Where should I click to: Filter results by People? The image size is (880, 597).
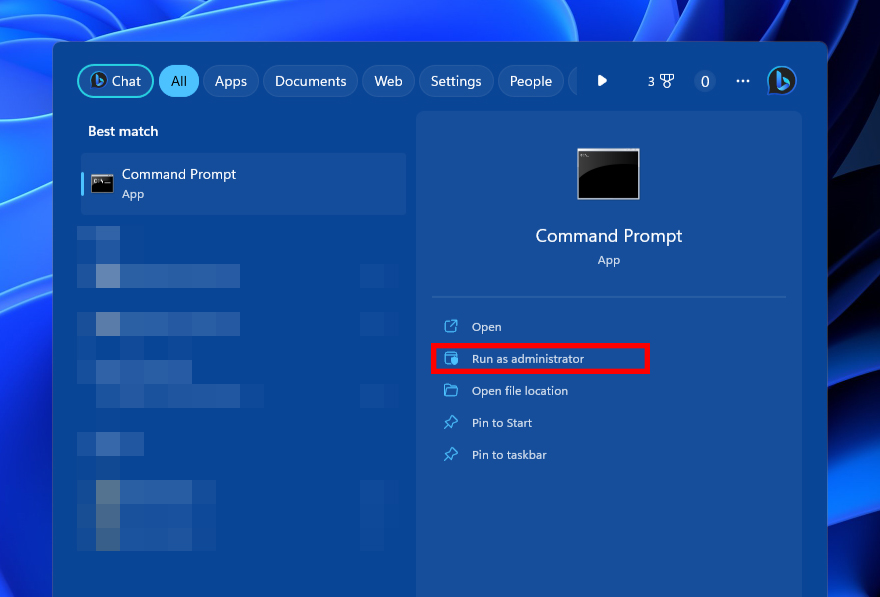[530, 81]
